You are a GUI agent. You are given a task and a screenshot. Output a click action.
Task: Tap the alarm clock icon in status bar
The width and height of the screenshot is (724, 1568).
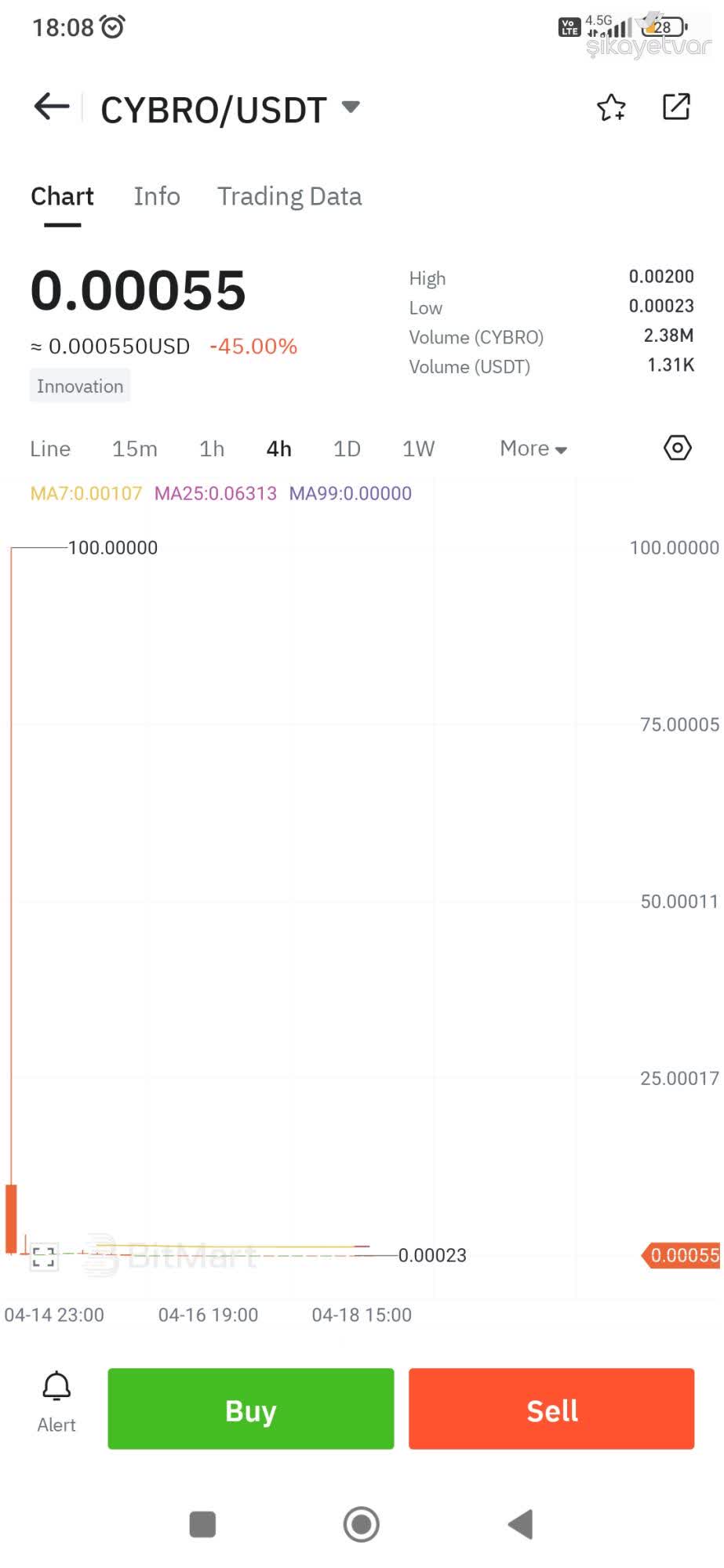(112, 26)
